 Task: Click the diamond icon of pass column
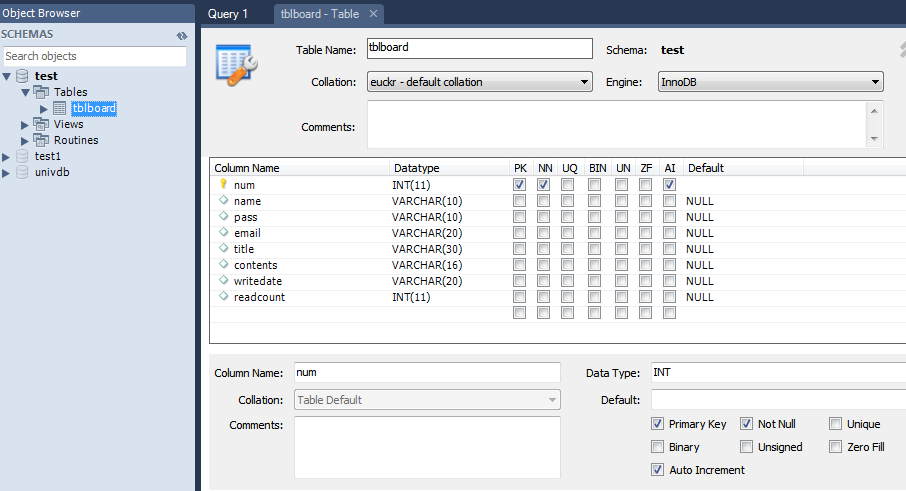224,217
